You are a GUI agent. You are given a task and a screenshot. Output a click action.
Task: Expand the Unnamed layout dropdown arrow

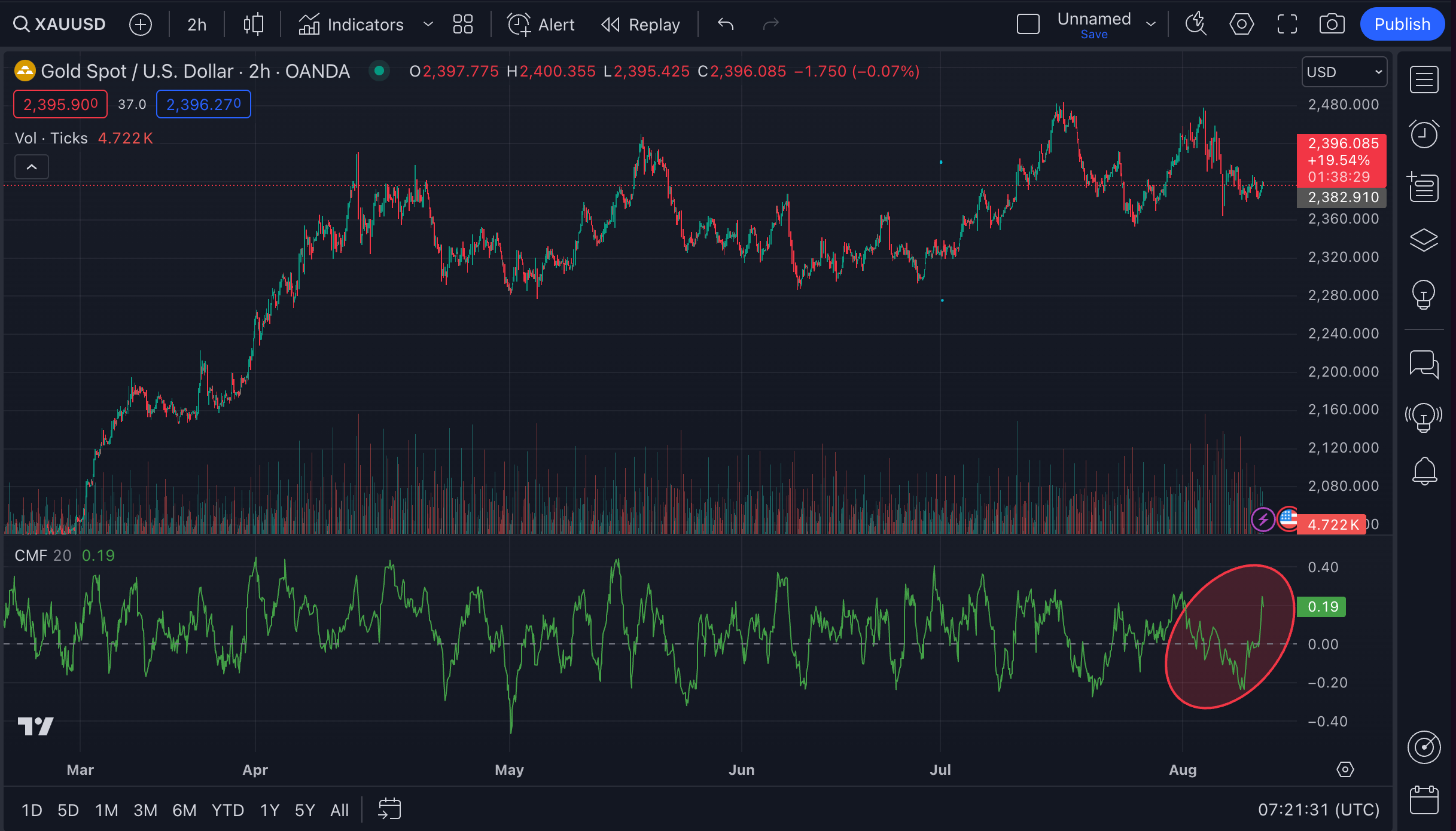pyautogui.click(x=1150, y=25)
